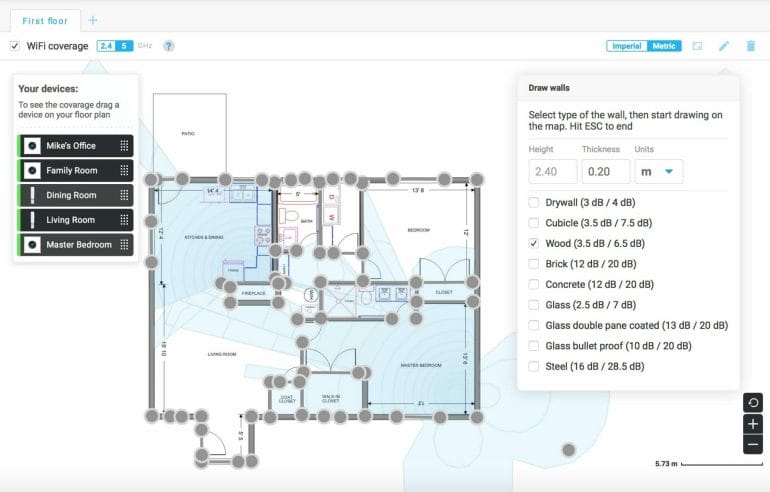Check Glass (2.5 dB / 7 dB) wall type

click(x=533, y=305)
